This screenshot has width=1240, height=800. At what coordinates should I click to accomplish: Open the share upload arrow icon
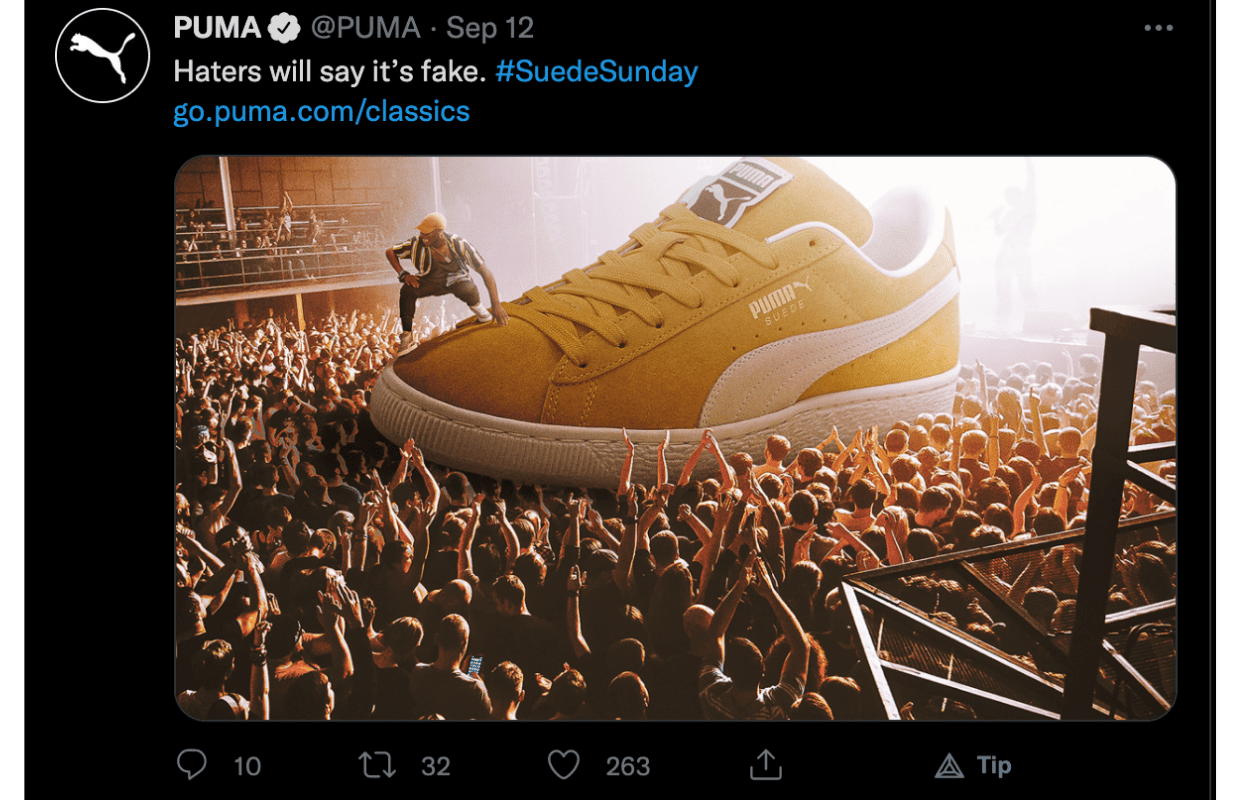pos(765,765)
